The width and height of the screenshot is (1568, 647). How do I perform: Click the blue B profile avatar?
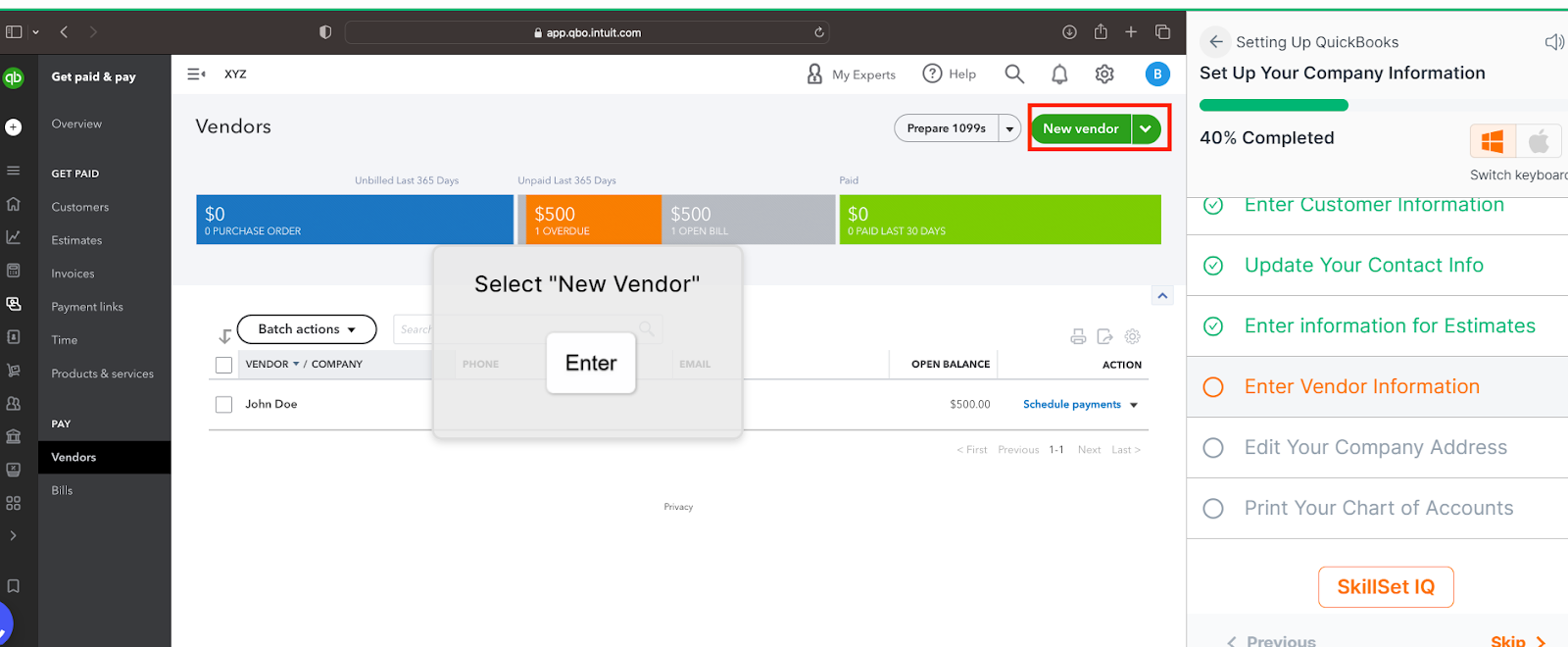pos(1157,74)
